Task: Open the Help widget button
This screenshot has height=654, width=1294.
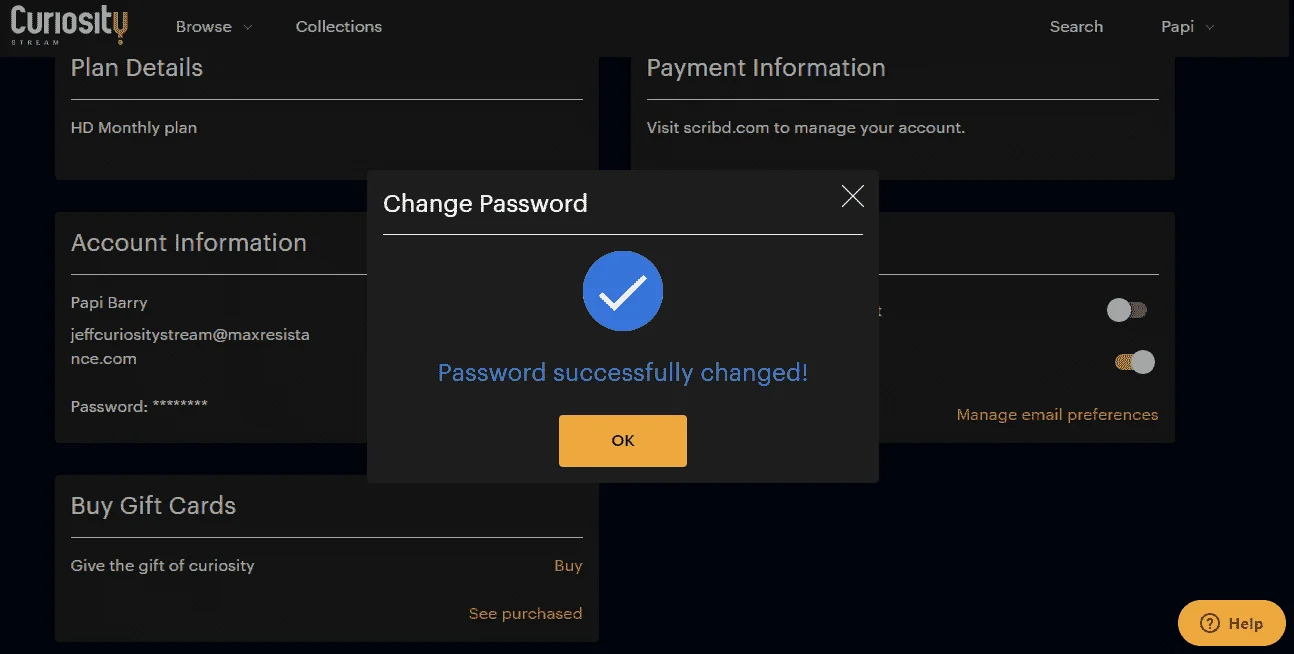Action: coord(1232,623)
